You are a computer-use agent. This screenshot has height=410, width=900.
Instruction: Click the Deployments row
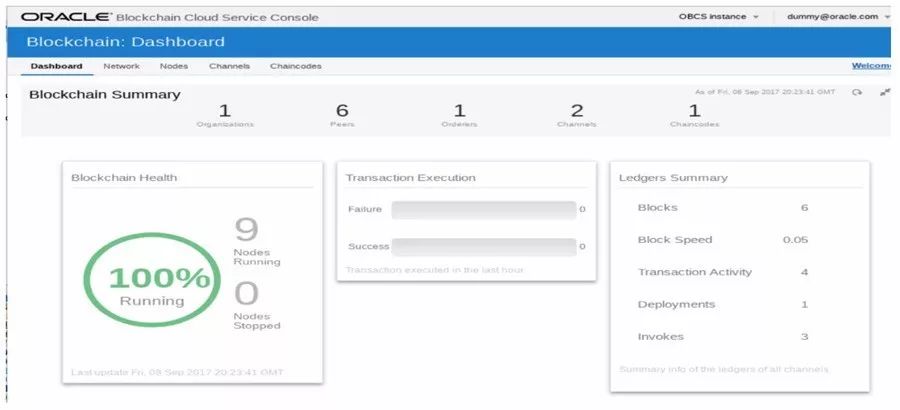(x=723, y=304)
